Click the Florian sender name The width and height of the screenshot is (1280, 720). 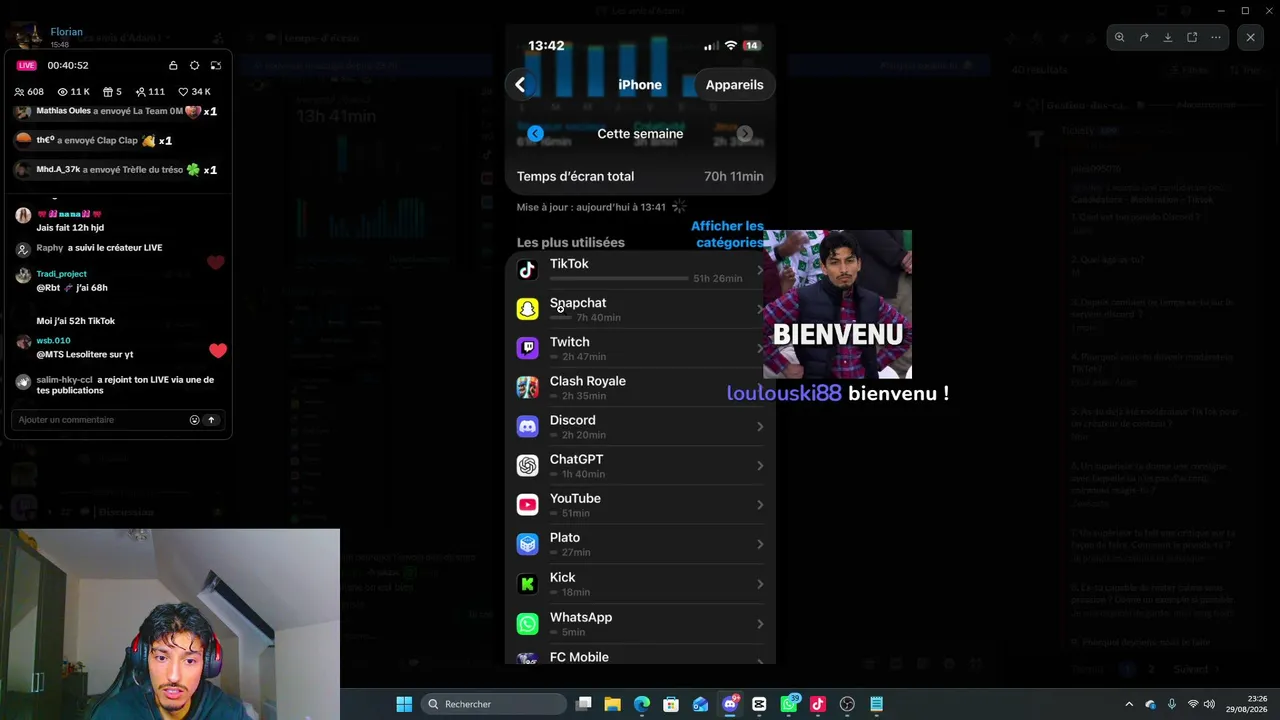pos(66,32)
